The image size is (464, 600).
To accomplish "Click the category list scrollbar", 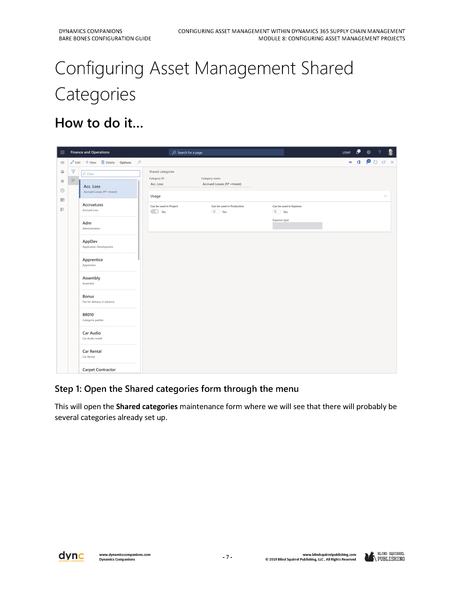I will pos(138,220).
